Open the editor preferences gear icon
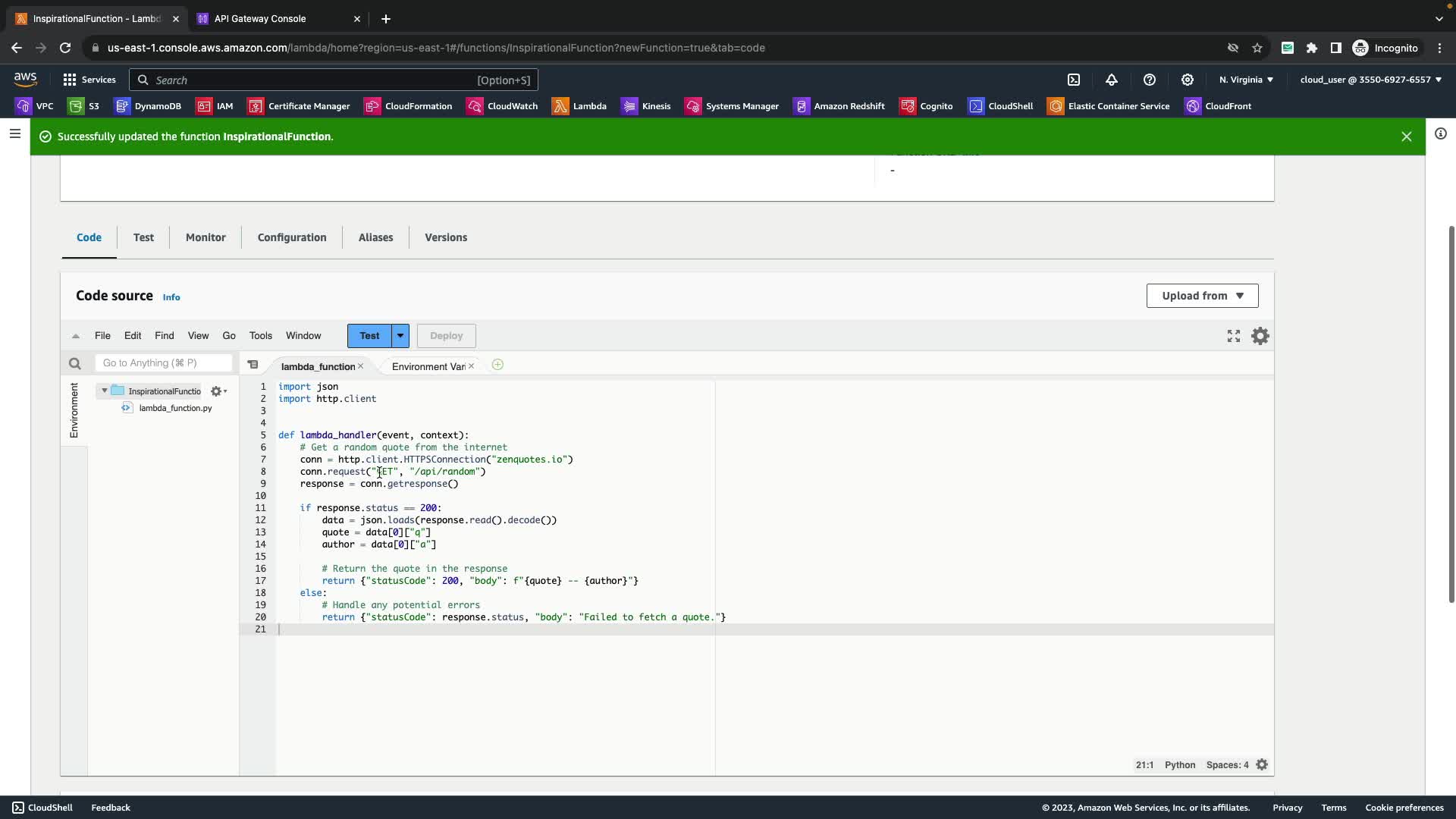Image resolution: width=1456 pixels, height=819 pixels. (x=1260, y=336)
